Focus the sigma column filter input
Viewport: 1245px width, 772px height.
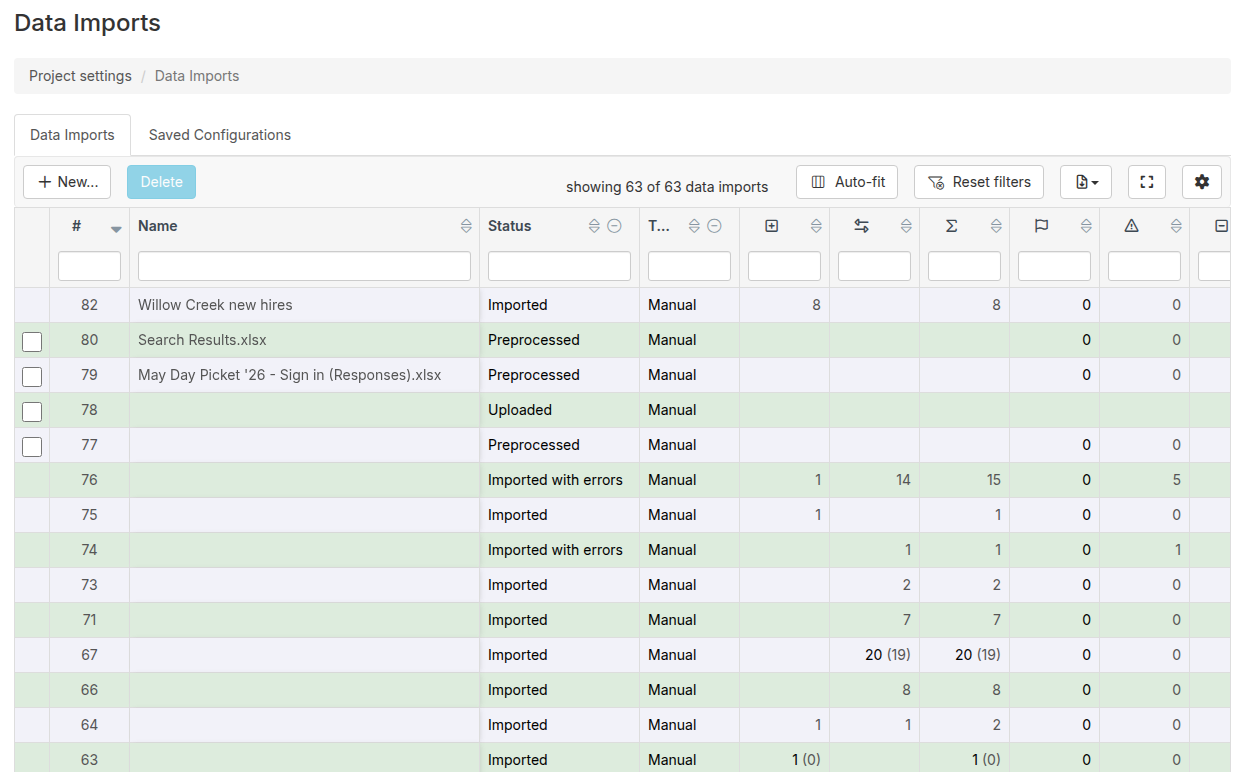point(964,266)
